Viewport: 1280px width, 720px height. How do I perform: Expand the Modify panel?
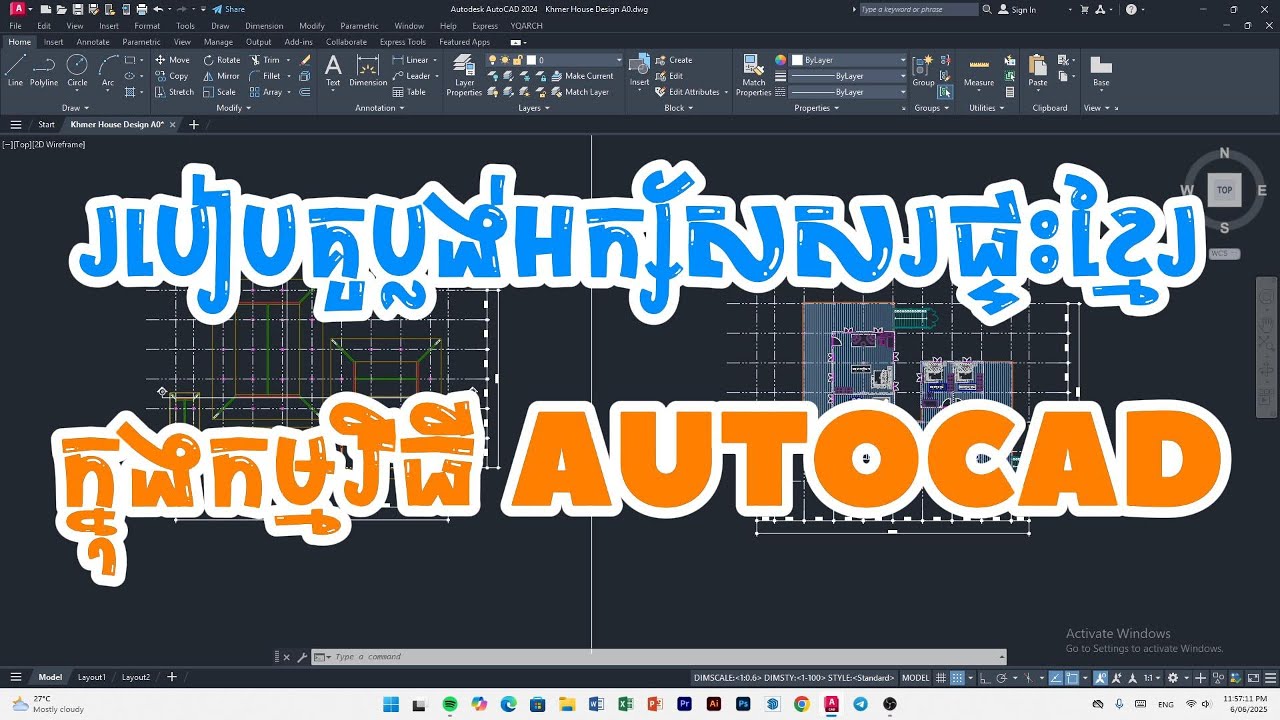click(x=233, y=108)
